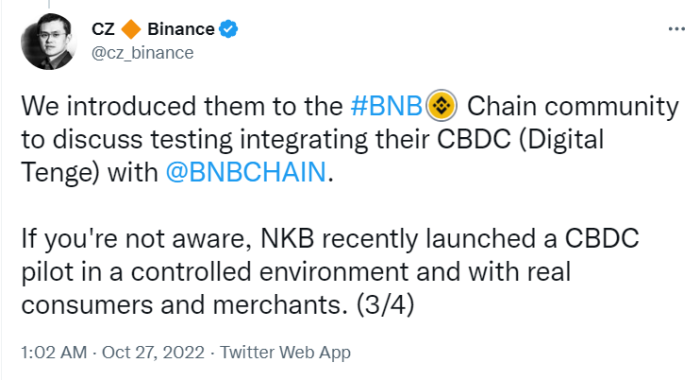This screenshot has width=700, height=380.
Task: Open the three-dot more options menu
Action: tap(676, 29)
